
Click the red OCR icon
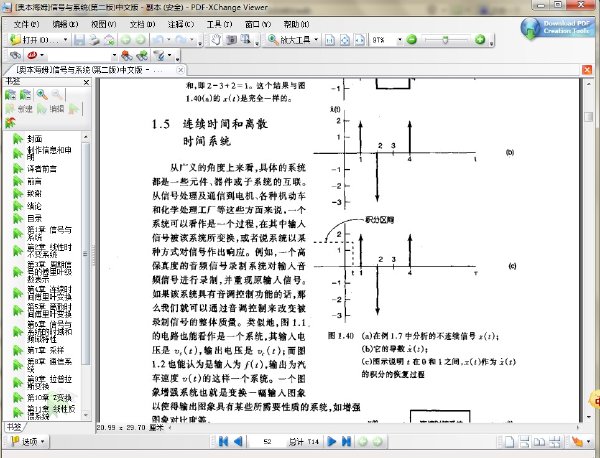[32, 56]
